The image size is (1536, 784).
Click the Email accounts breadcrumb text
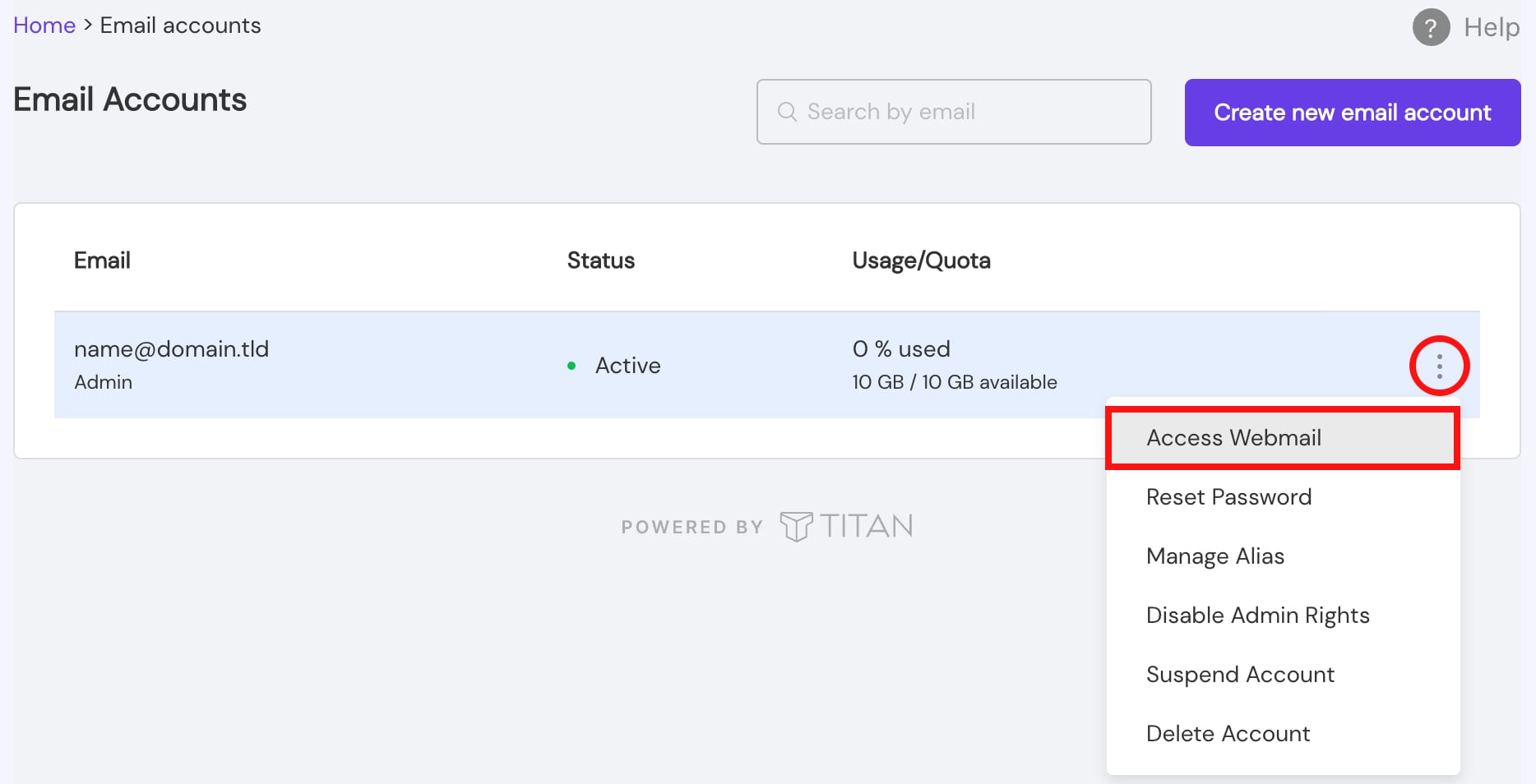180,25
